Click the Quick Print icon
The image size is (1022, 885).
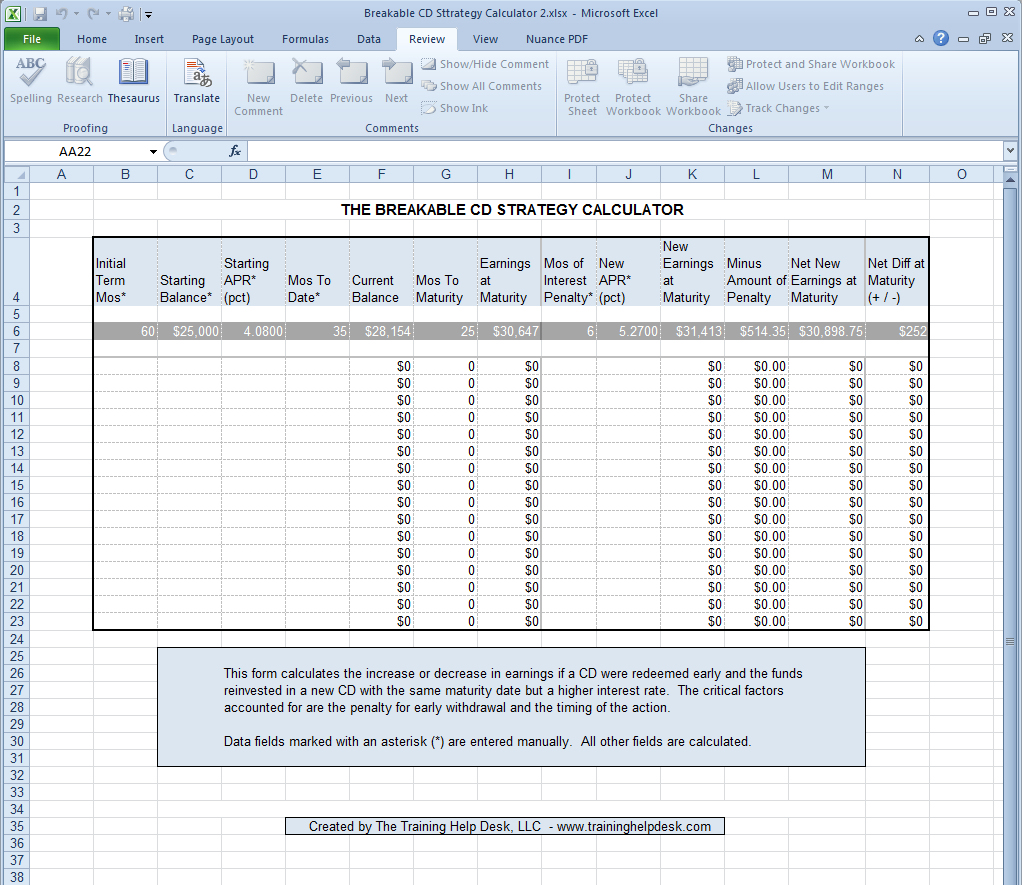coord(126,13)
